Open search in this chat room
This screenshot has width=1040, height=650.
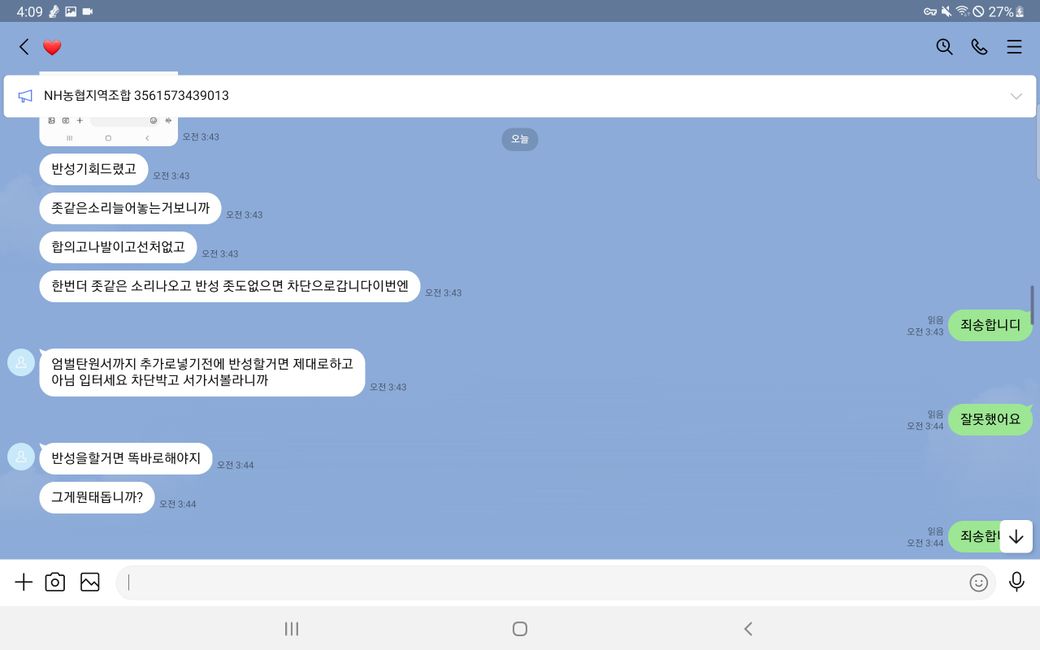click(x=944, y=47)
